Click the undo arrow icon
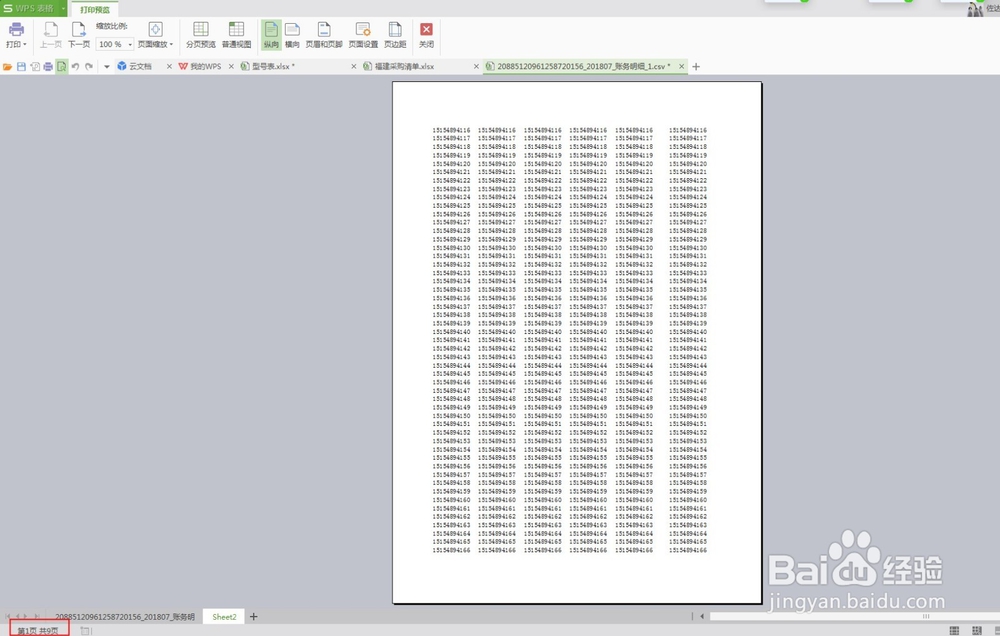This screenshot has height=636, width=1000. 75,66
